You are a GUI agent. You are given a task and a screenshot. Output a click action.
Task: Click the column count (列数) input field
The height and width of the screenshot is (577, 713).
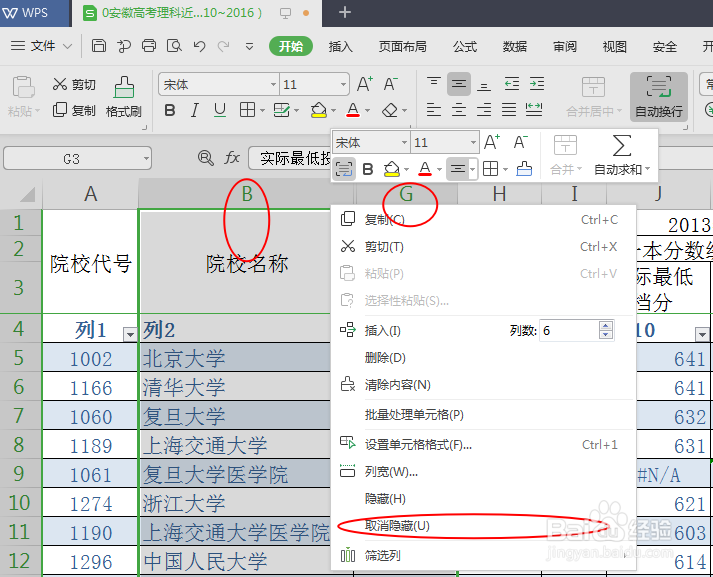569,331
